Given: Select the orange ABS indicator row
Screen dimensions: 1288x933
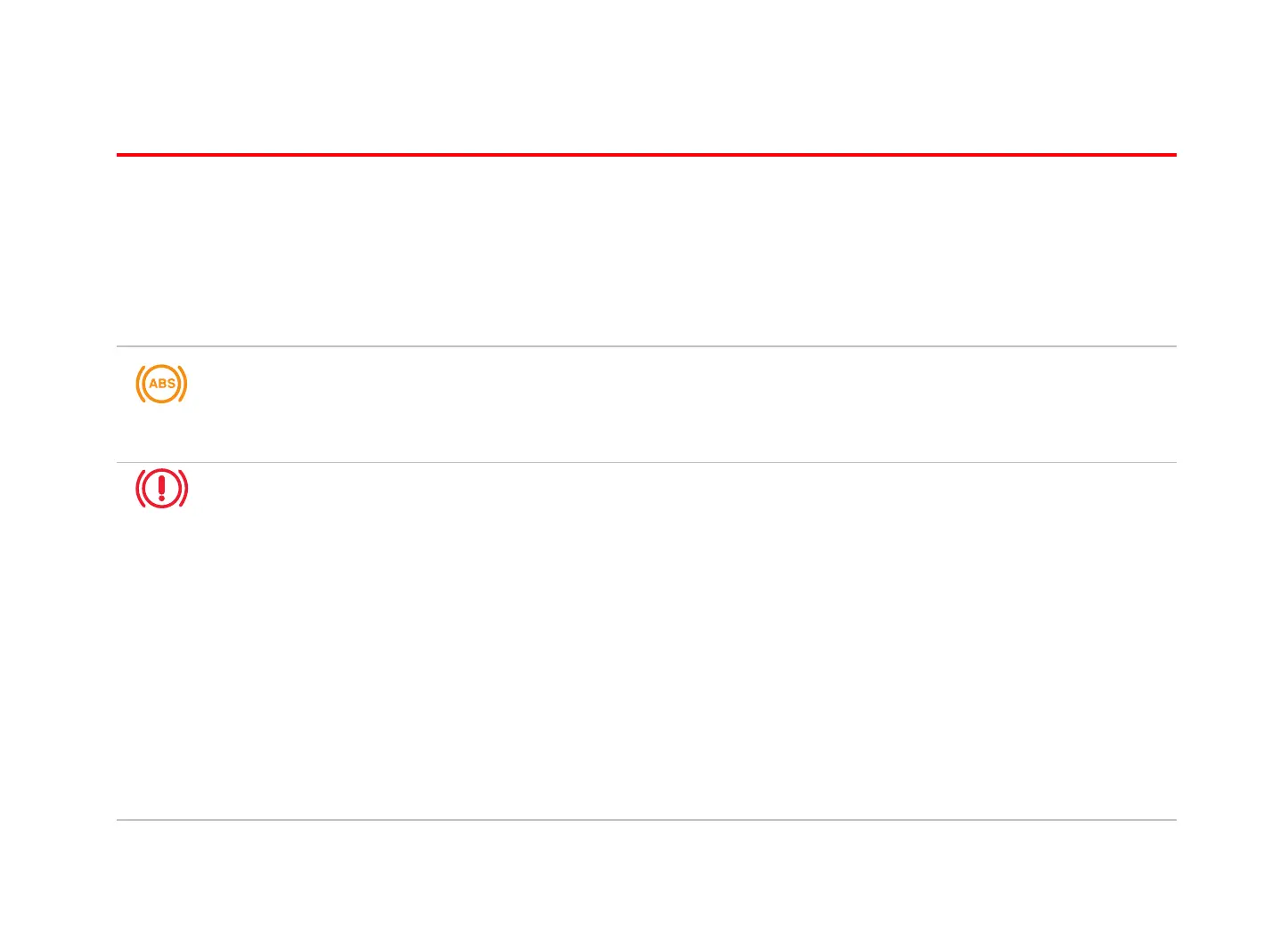Looking at the screenshot, I should [x=646, y=404].
